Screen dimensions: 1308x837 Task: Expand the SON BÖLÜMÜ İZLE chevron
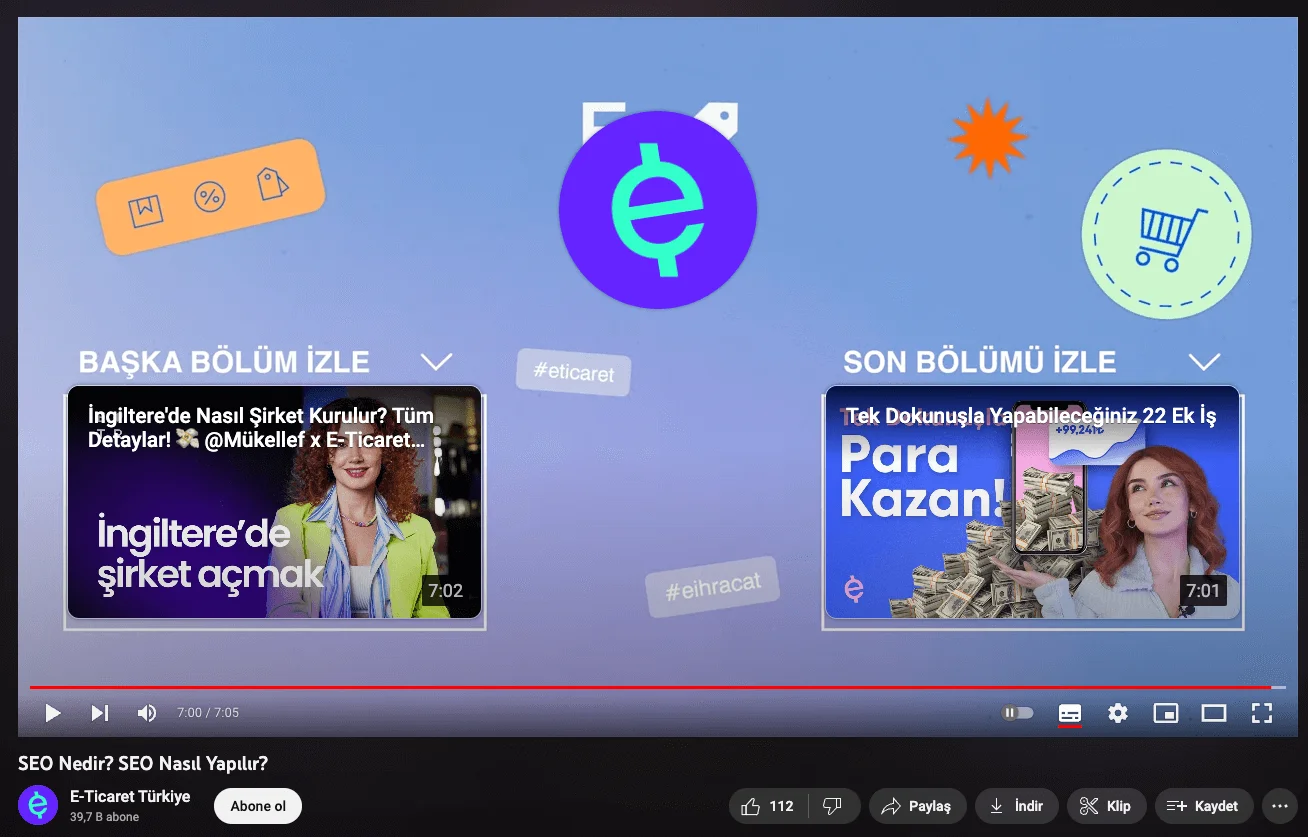point(1204,362)
